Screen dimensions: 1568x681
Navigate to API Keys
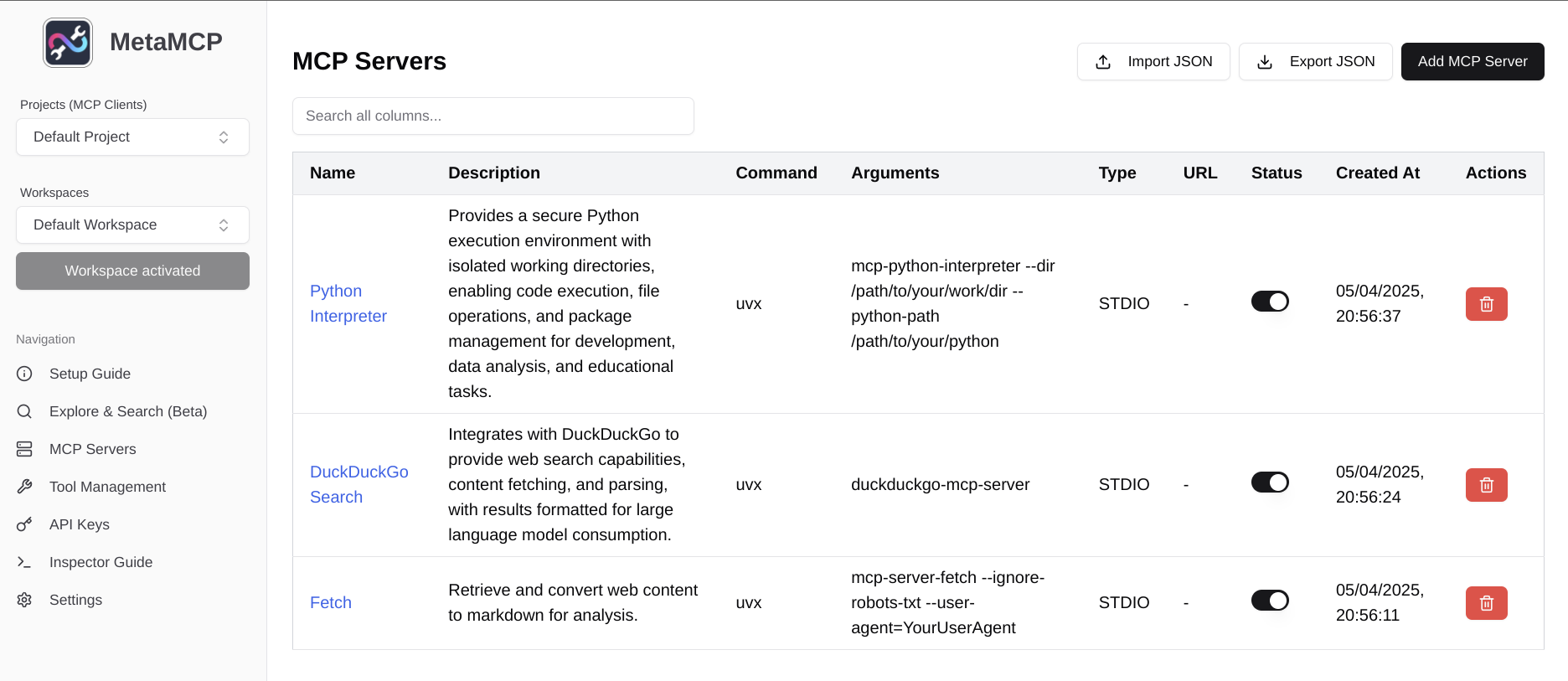(80, 524)
